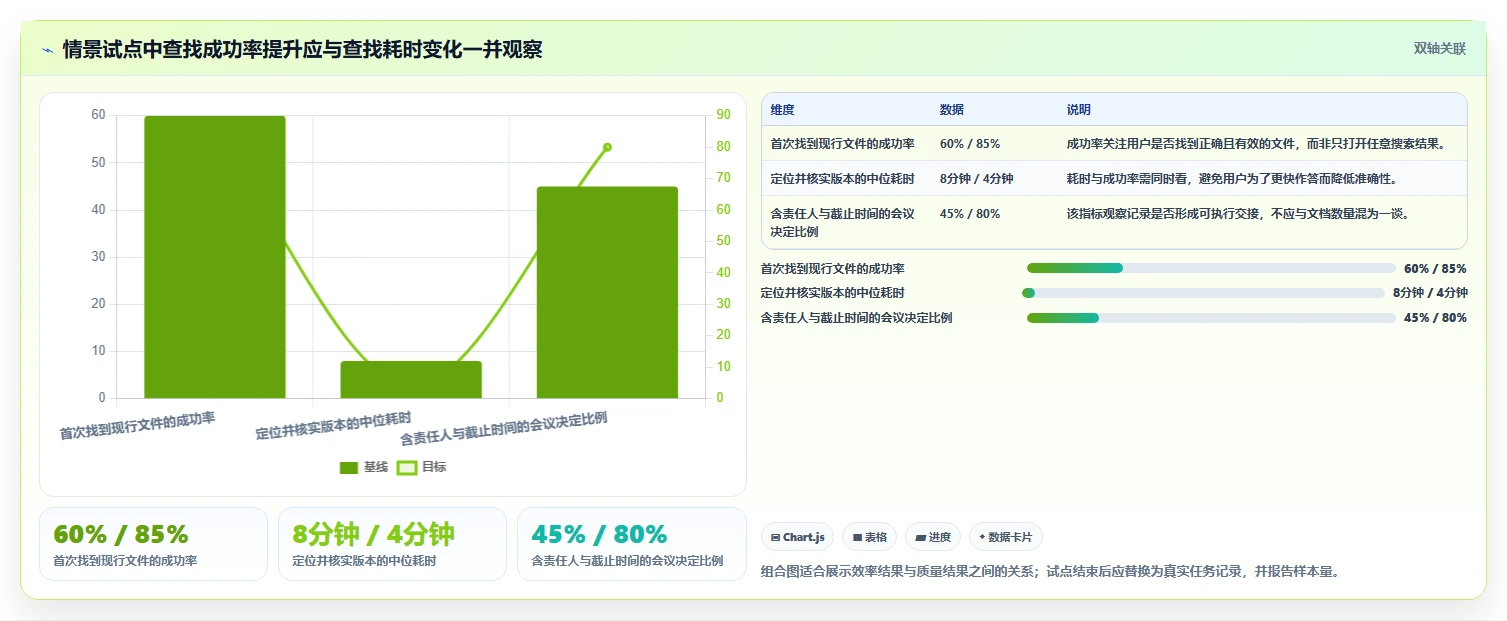Click the 双轴关联 label

[1439, 49]
